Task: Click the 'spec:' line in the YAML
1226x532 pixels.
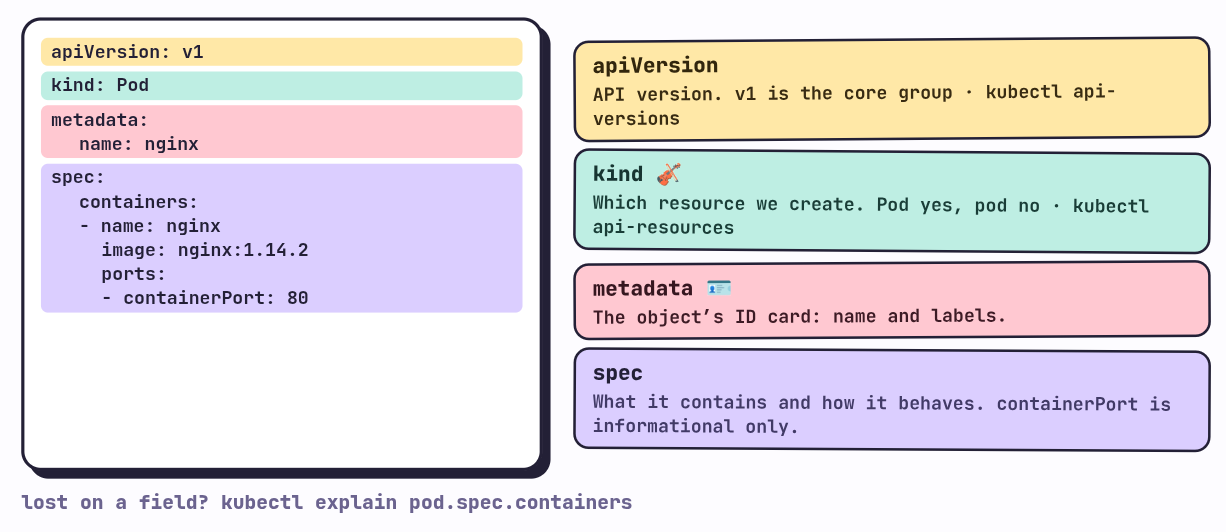Action: coord(78,177)
